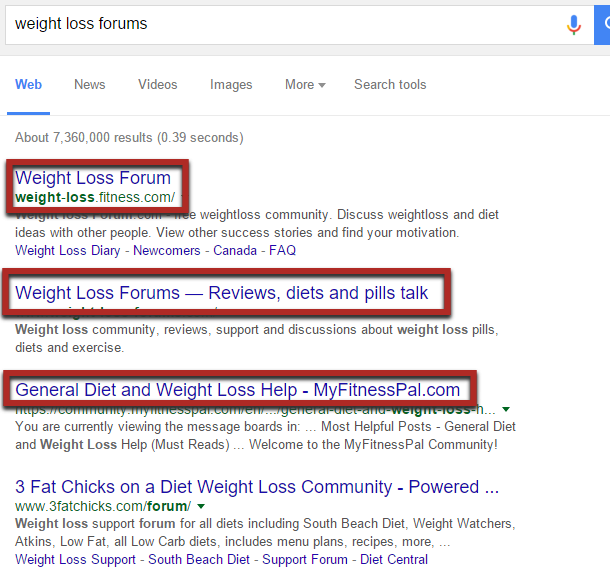Image resolution: width=610 pixels, height=577 pixels.
Task: Expand the More dropdown menu
Action: point(305,84)
